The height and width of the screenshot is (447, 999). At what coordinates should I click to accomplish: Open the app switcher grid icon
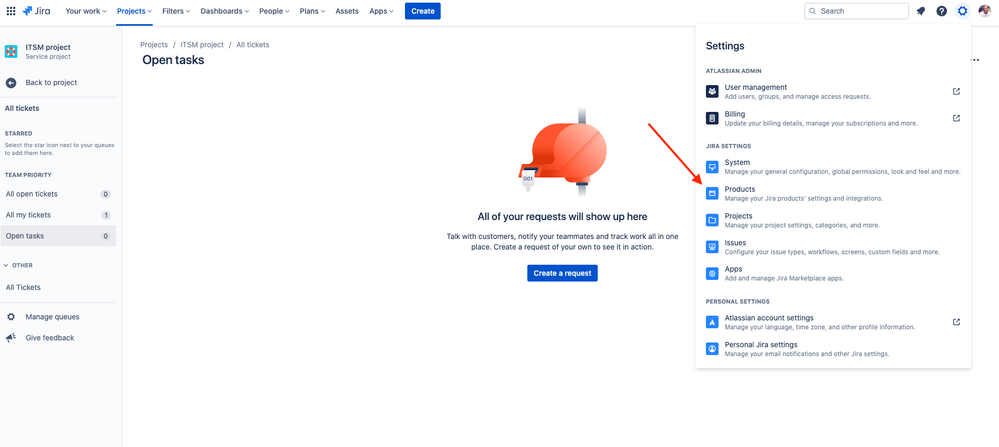click(x=11, y=11)
